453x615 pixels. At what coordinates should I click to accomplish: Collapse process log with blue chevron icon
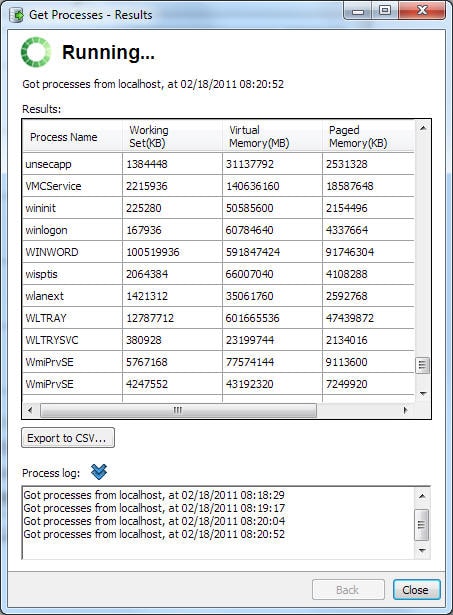pyautogui.click(x=99, y=471)
